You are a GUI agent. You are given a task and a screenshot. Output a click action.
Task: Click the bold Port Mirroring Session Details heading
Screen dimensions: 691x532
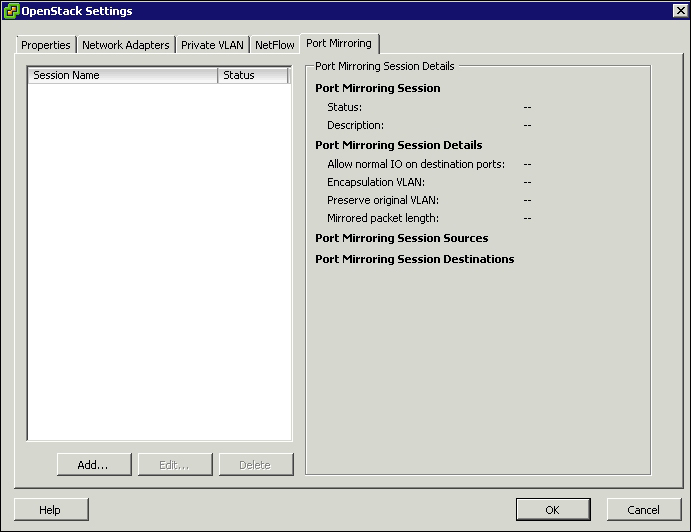click(x=398, y=145)
